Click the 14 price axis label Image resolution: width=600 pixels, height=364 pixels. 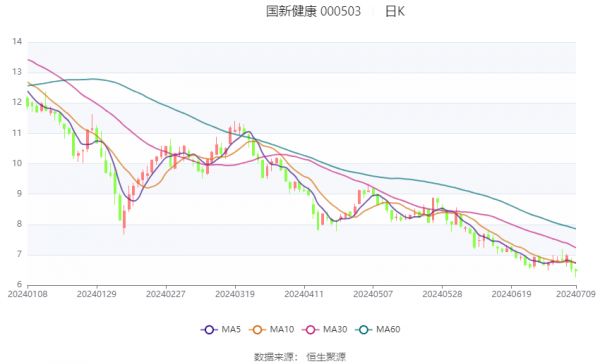coord(17,41)
